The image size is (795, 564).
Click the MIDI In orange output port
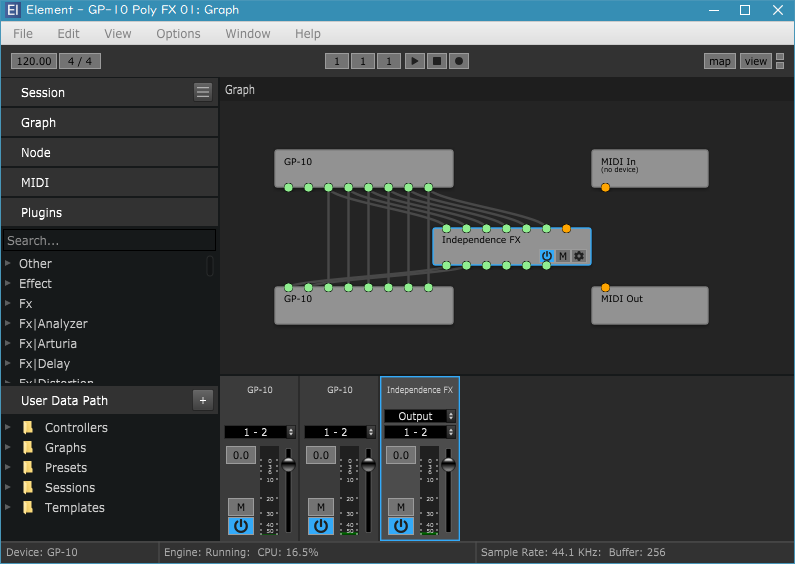click(605, 188)
